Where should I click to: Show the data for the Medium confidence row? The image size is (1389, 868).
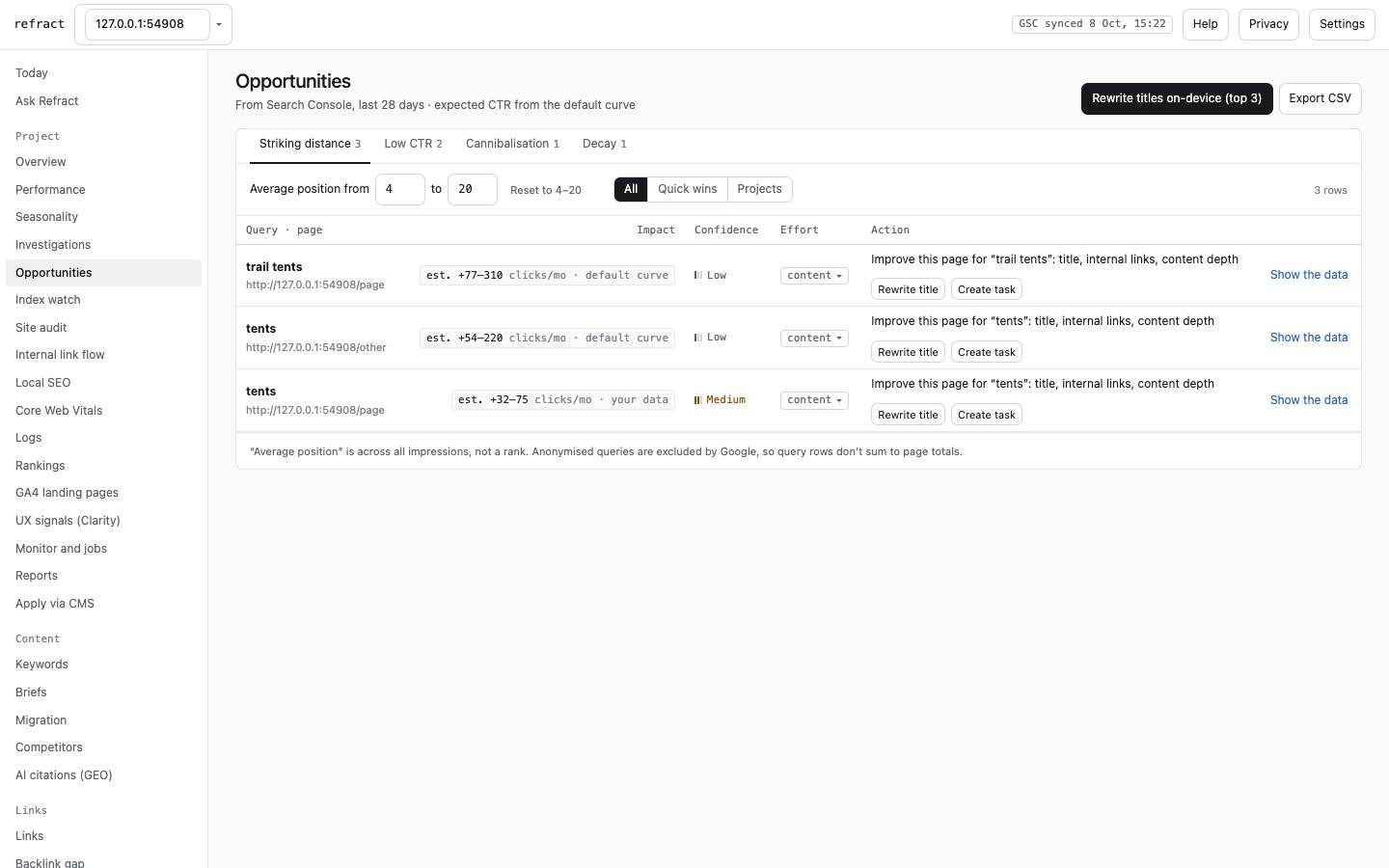pyautogui.click(x=1309, y=400)
